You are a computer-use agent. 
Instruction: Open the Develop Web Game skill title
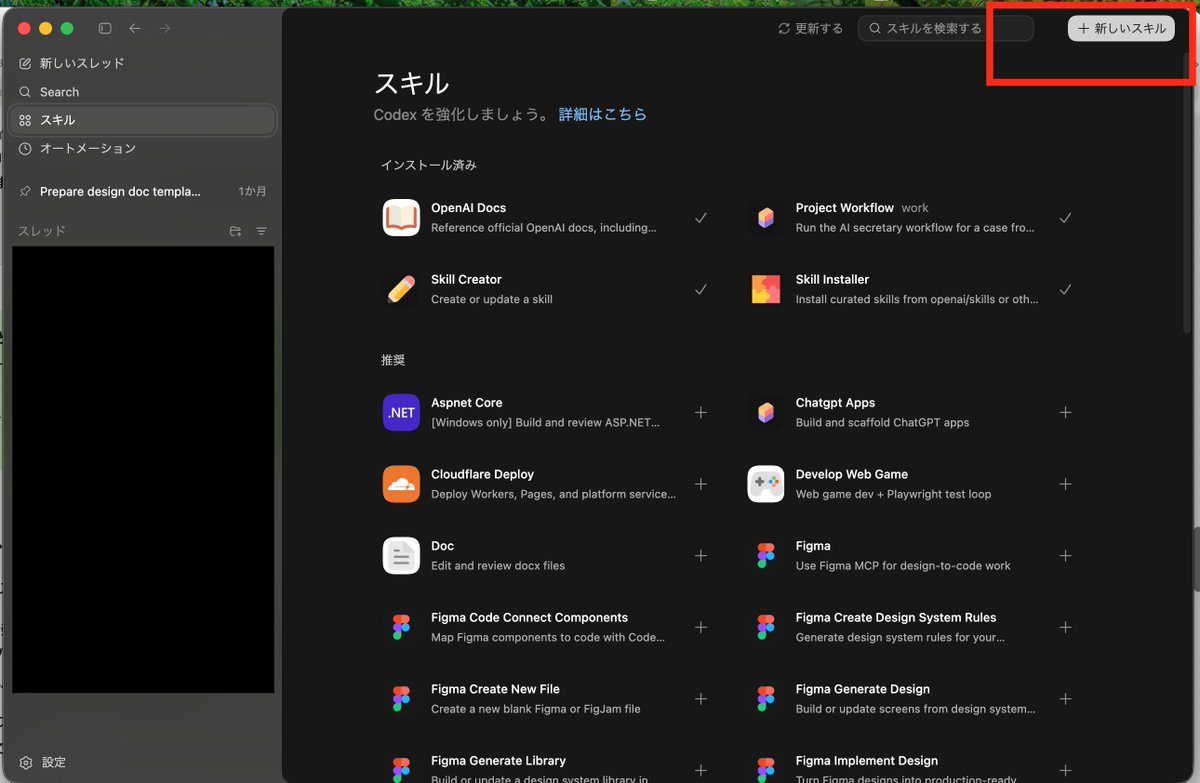pyautogui.click(x=852, y=474)
